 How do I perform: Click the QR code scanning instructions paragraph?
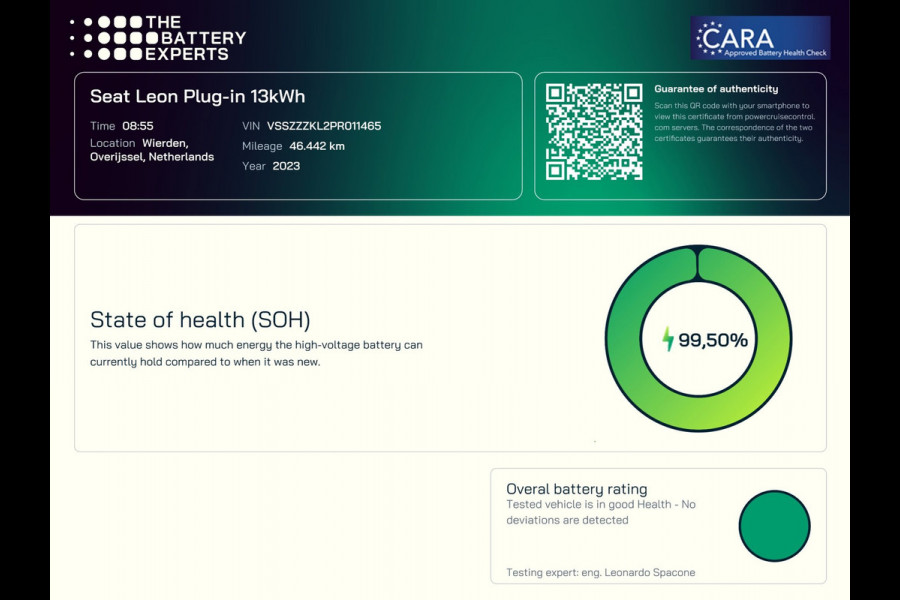(x=734, y=122)
